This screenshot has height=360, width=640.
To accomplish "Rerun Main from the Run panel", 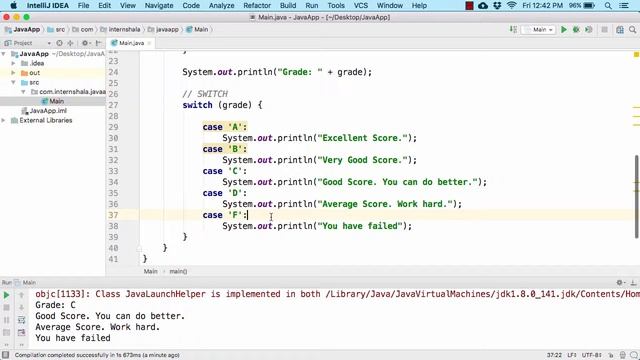I will (6, 295).
